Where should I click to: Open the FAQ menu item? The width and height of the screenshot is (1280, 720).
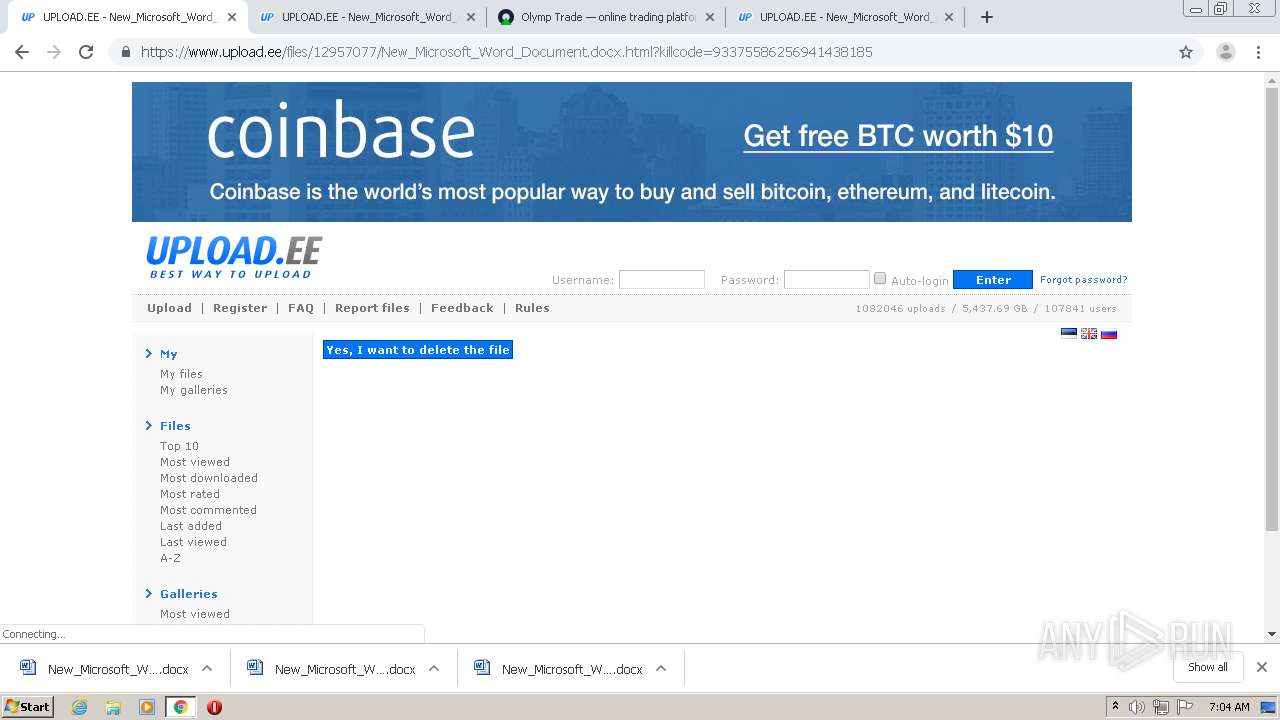301,308
